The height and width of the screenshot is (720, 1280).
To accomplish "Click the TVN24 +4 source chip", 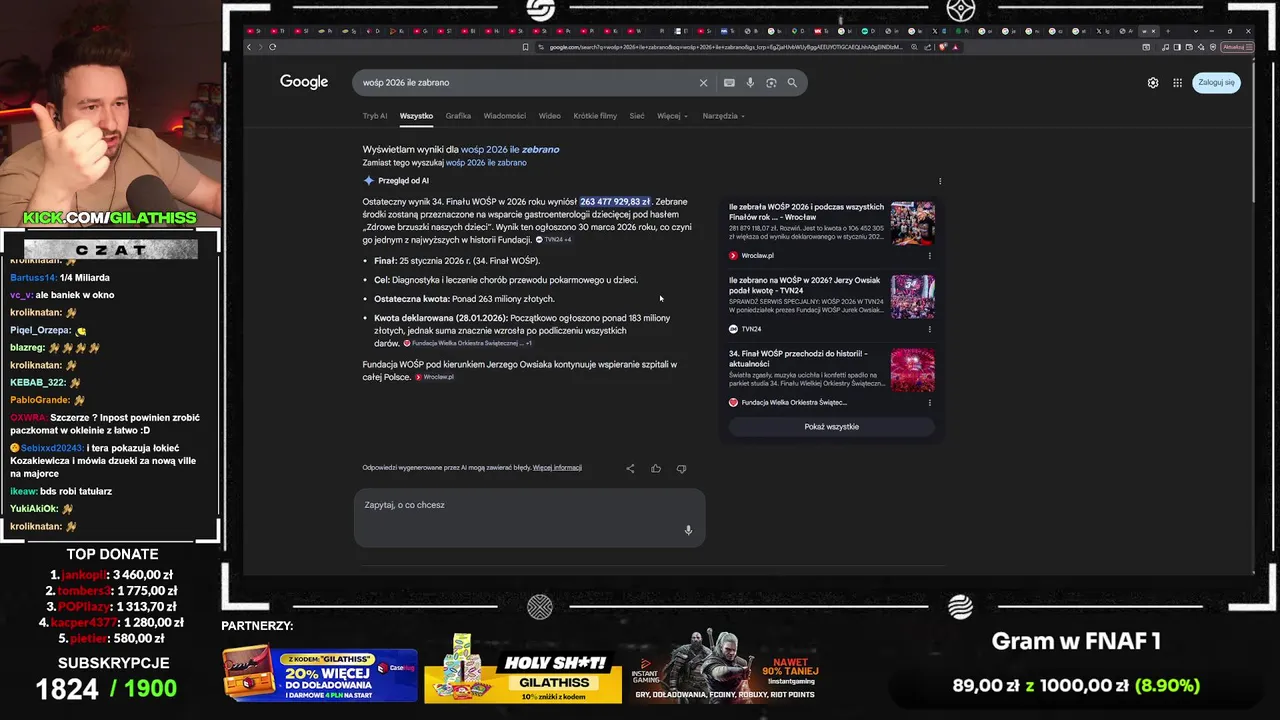I will coord(553,240).
